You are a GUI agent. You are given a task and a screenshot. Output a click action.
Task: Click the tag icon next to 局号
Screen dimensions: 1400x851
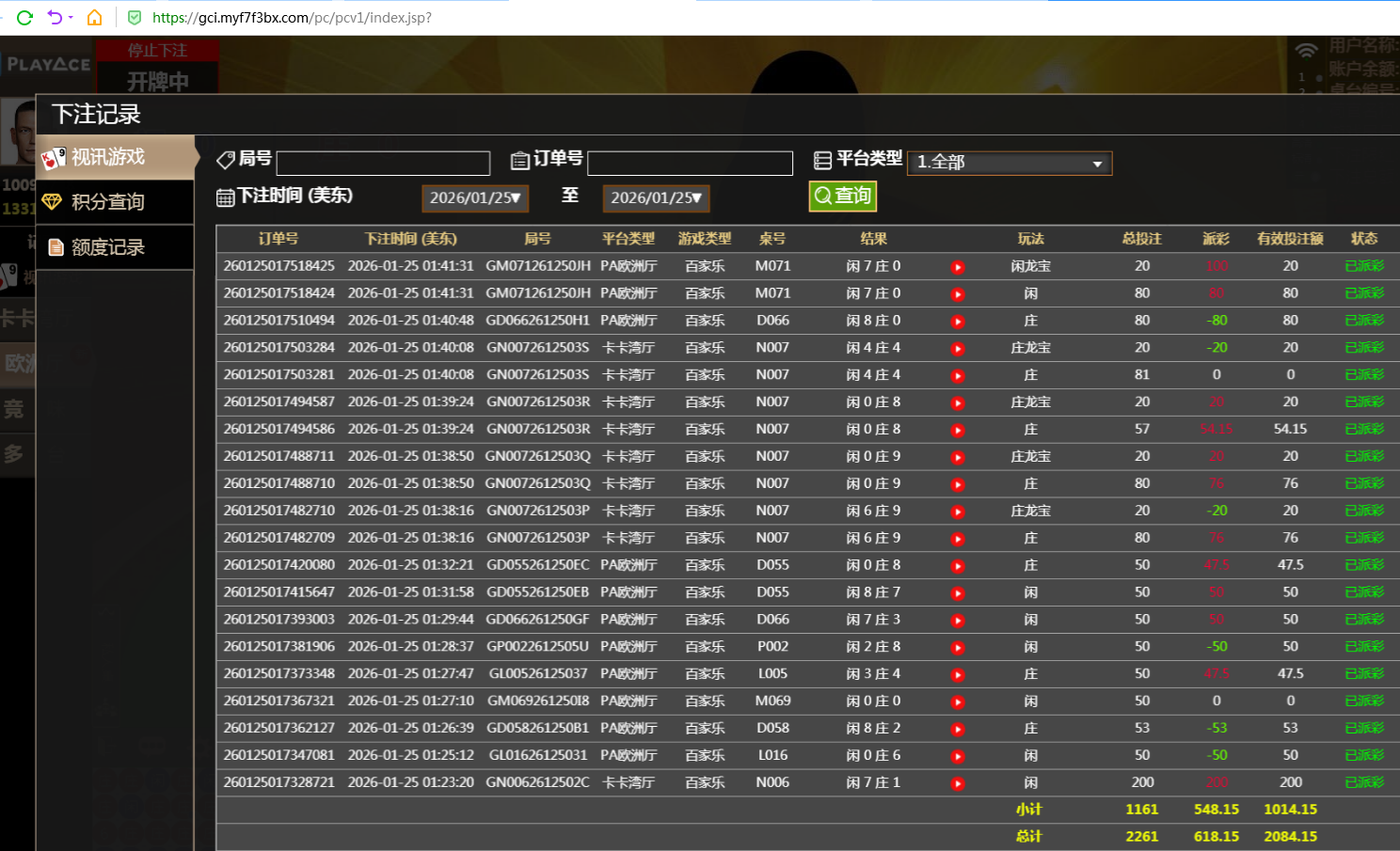(226, 160)
